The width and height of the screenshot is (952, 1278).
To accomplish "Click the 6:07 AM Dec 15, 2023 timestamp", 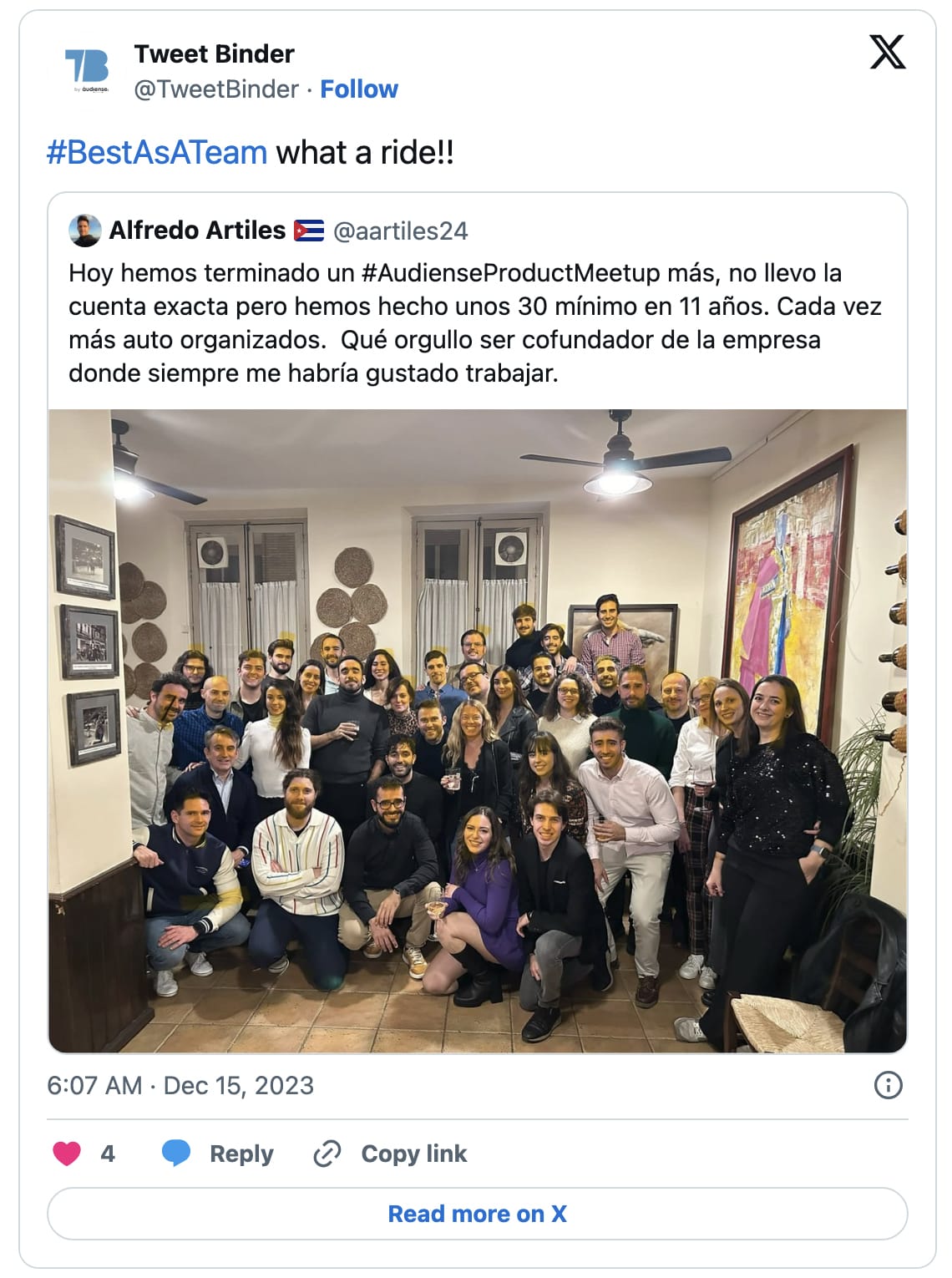I will pos(180,1085).
